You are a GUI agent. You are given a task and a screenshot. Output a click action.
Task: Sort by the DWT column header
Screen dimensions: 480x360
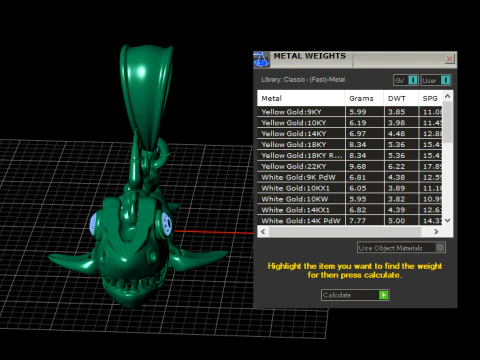[401, 98]
